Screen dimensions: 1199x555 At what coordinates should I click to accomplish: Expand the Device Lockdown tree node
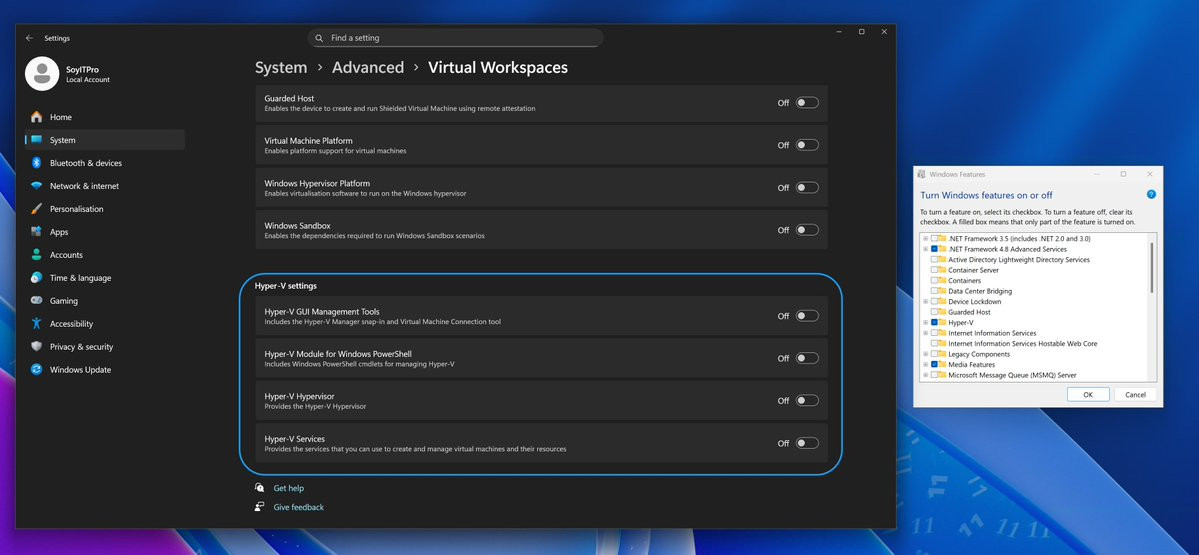(925, 301)
